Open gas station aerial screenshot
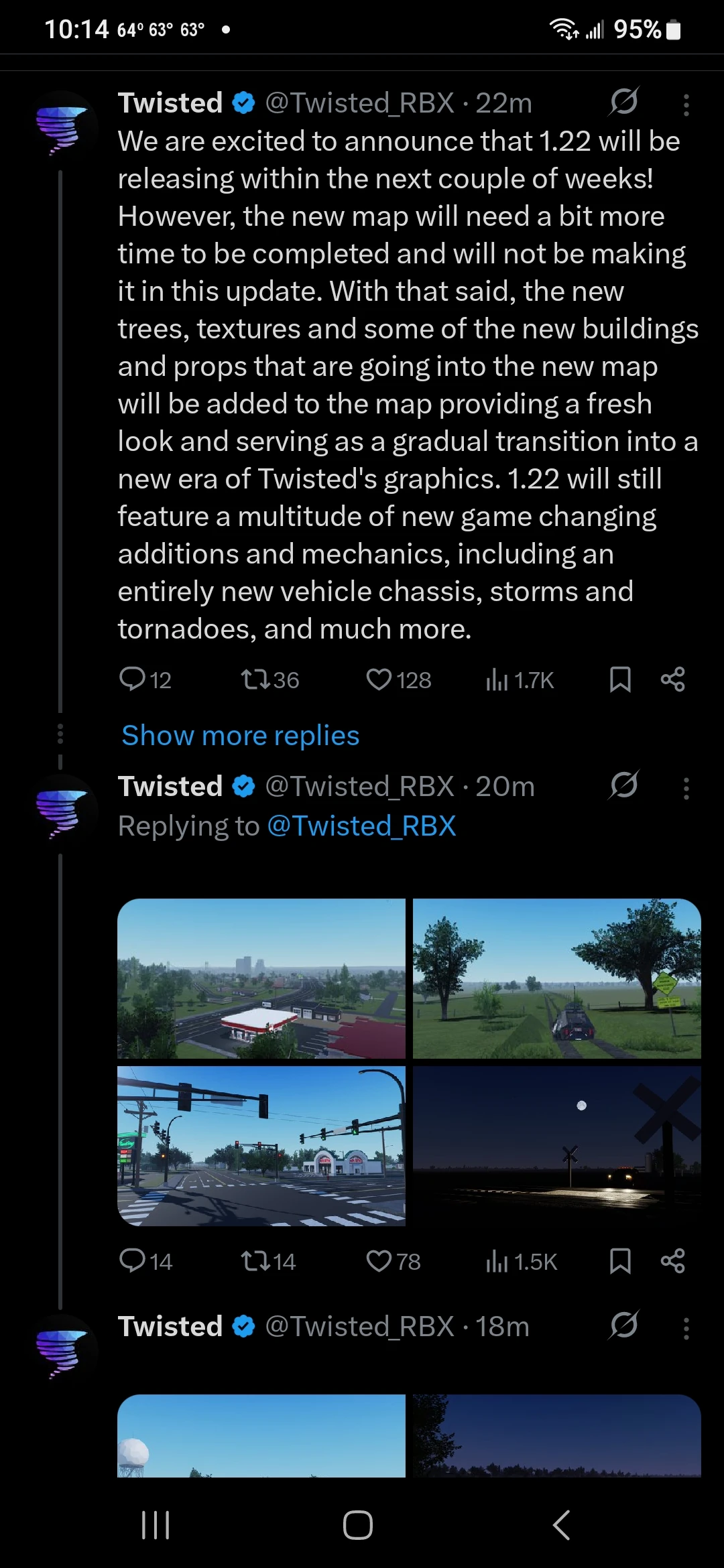Screen dimensions: 724x1568 [261, 978]
